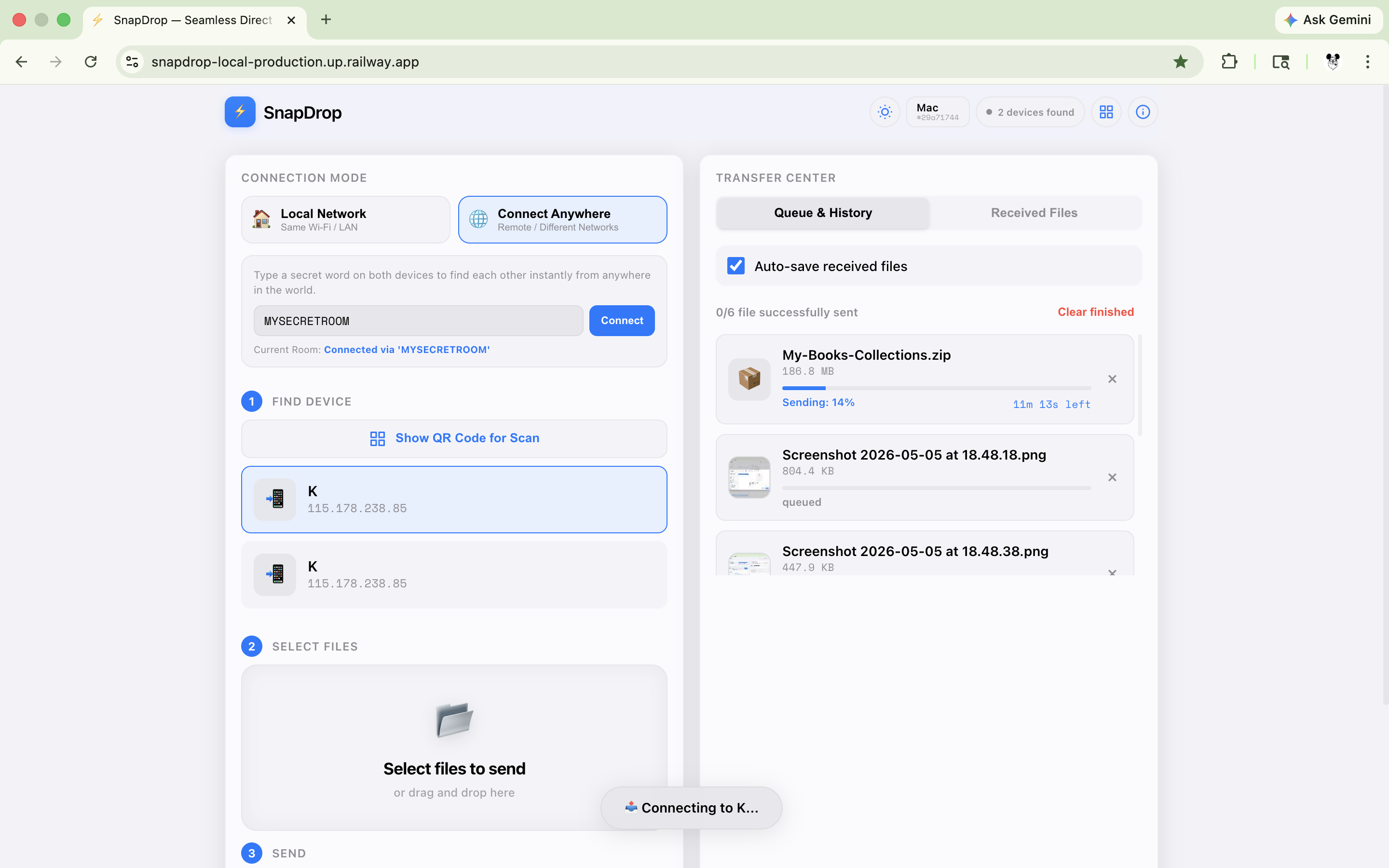
Task: Click the transfer list scrollbar
Action: click(1139, 385)
